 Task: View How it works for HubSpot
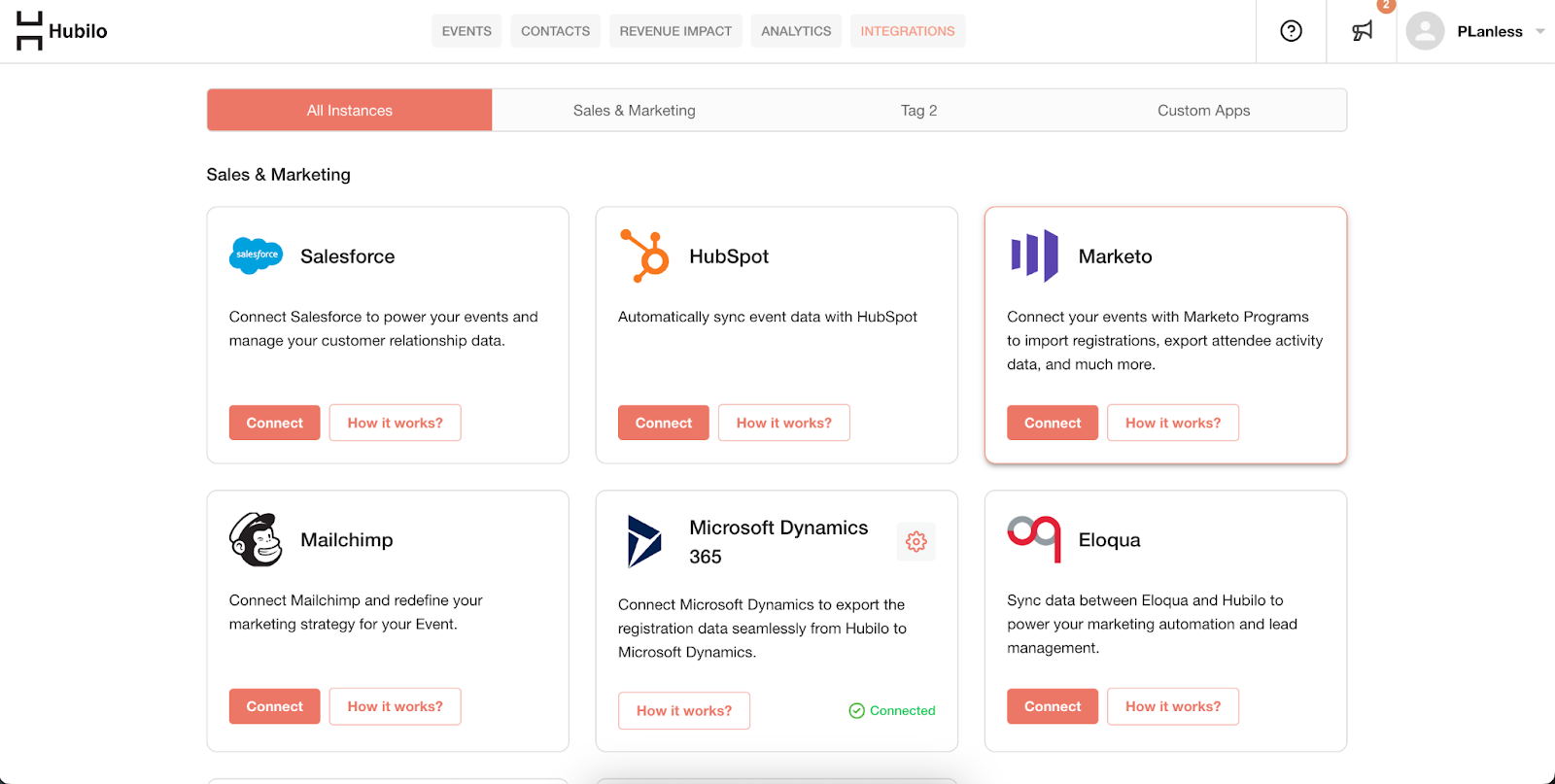(x=784, y=423)
